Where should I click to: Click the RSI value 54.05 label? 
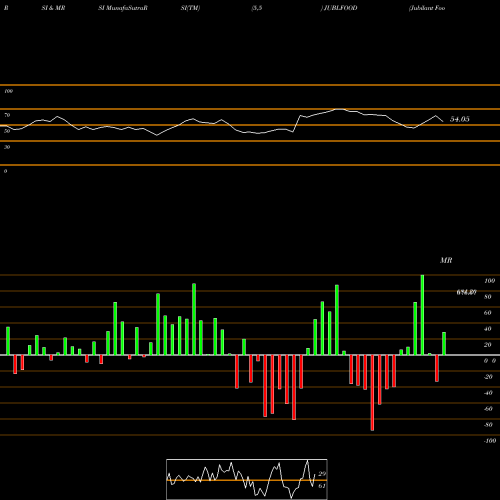459,119
